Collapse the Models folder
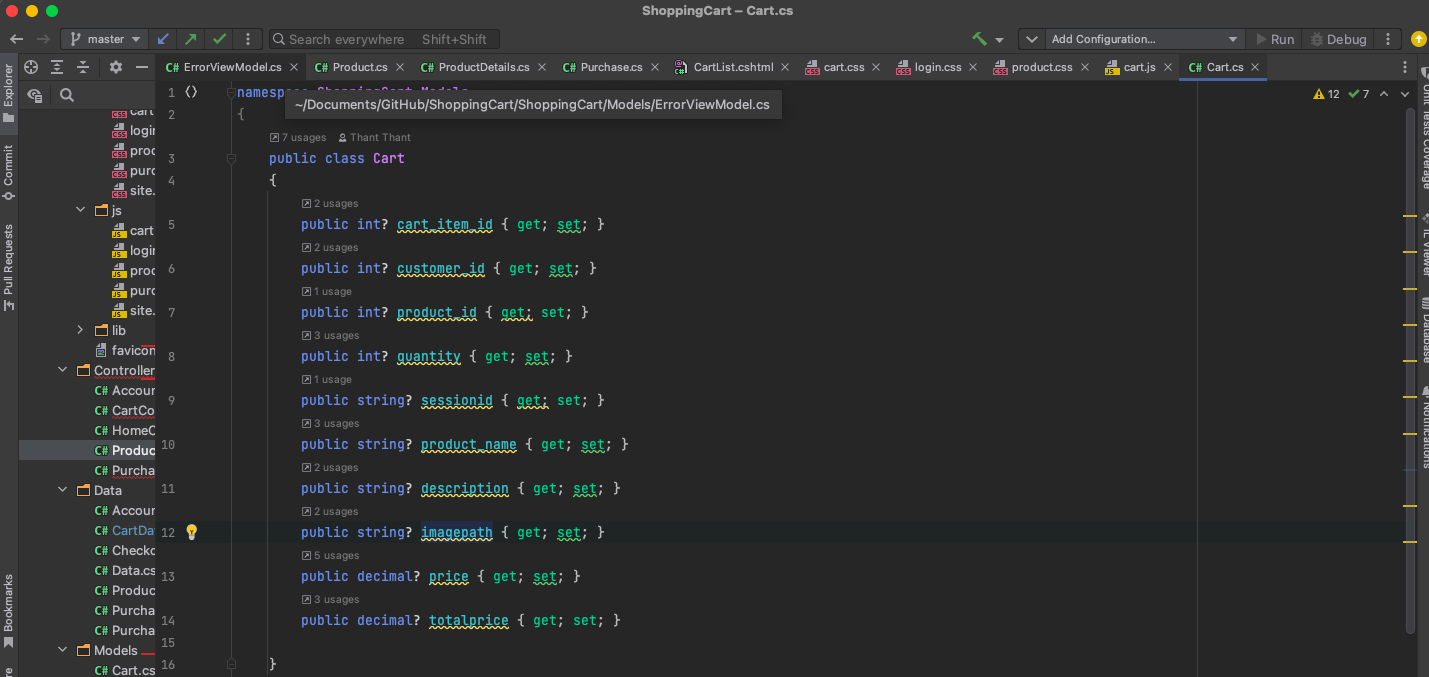Image resolution: width=1429 pixels, height=677 pixels. click(x=61, y=649)
